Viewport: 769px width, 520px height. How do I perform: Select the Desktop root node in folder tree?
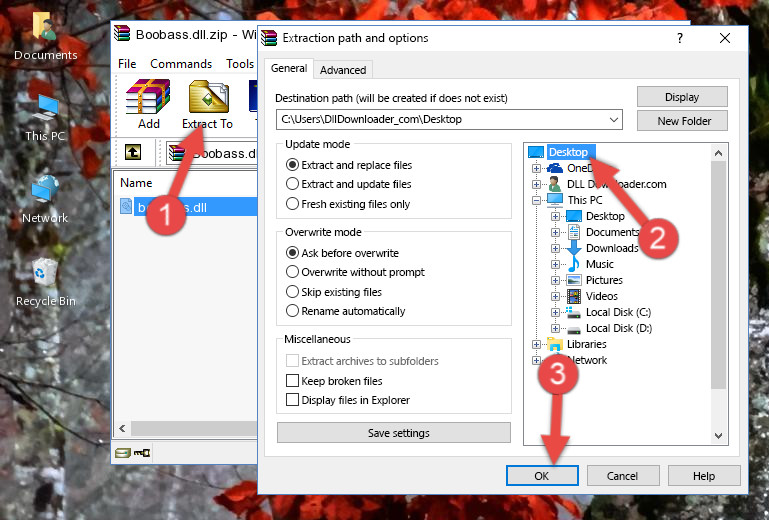point(567,152)
